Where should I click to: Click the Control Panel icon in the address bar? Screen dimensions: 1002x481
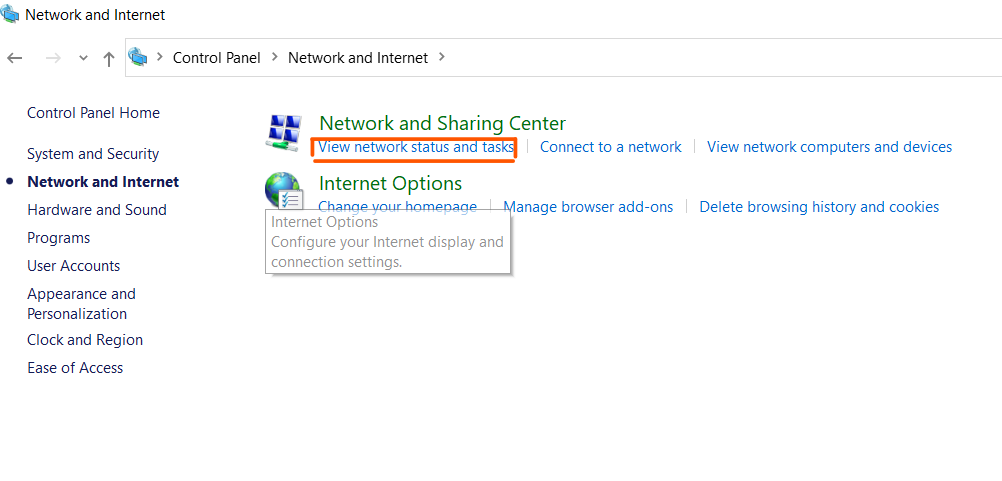(138, 58)
